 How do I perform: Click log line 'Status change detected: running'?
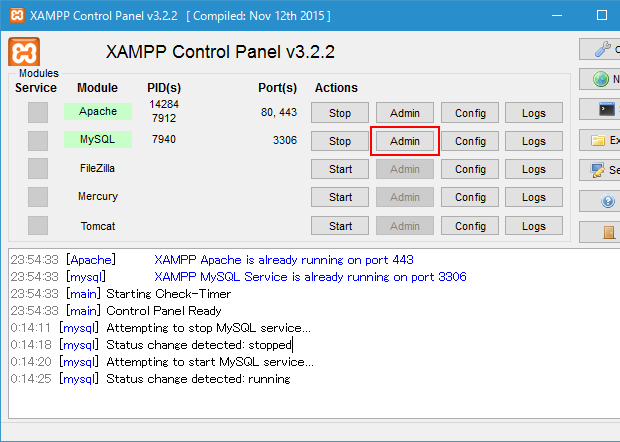[198, 379]
